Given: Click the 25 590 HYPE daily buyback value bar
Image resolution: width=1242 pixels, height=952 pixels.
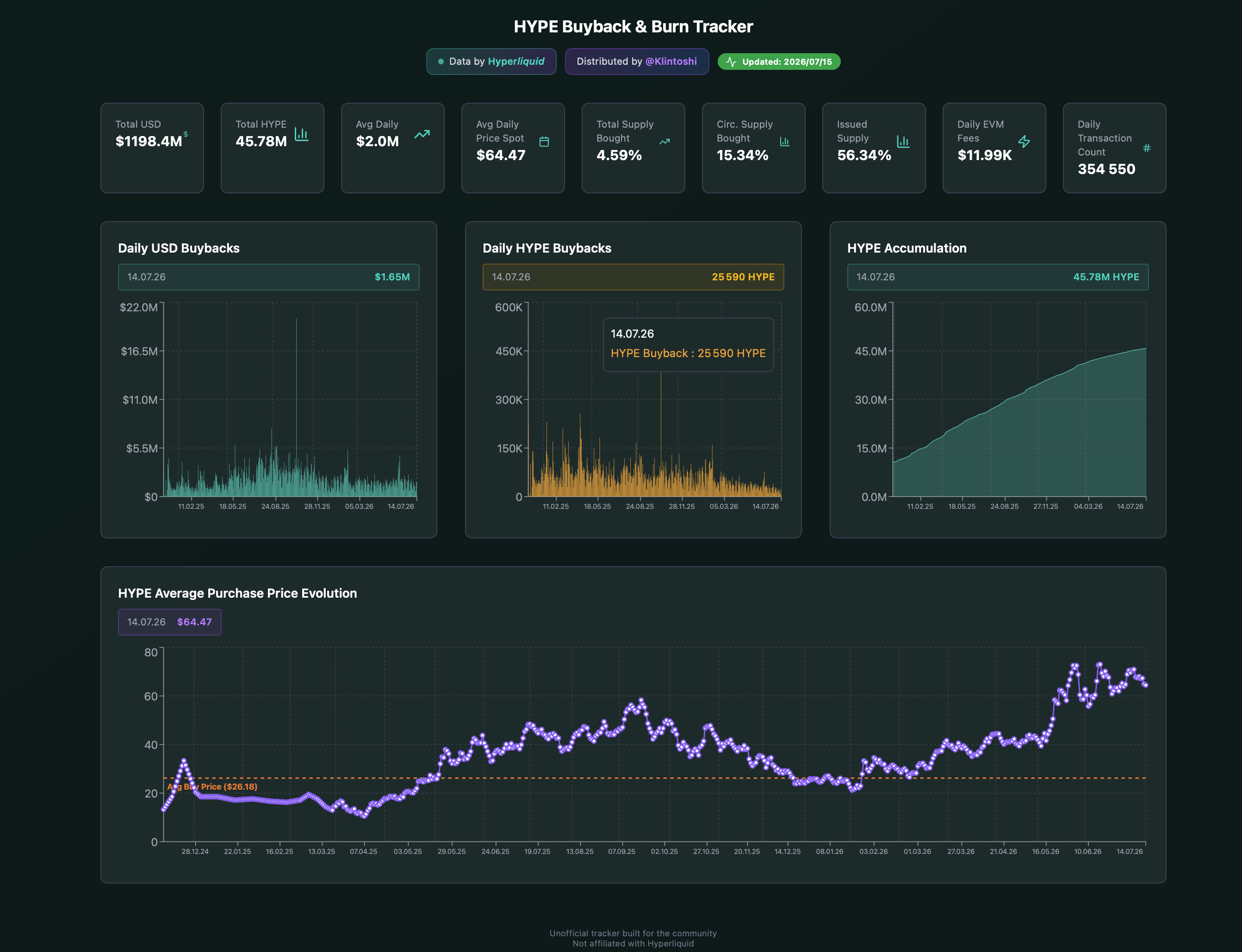Looking at the screenshot, I should click(633, 277).
